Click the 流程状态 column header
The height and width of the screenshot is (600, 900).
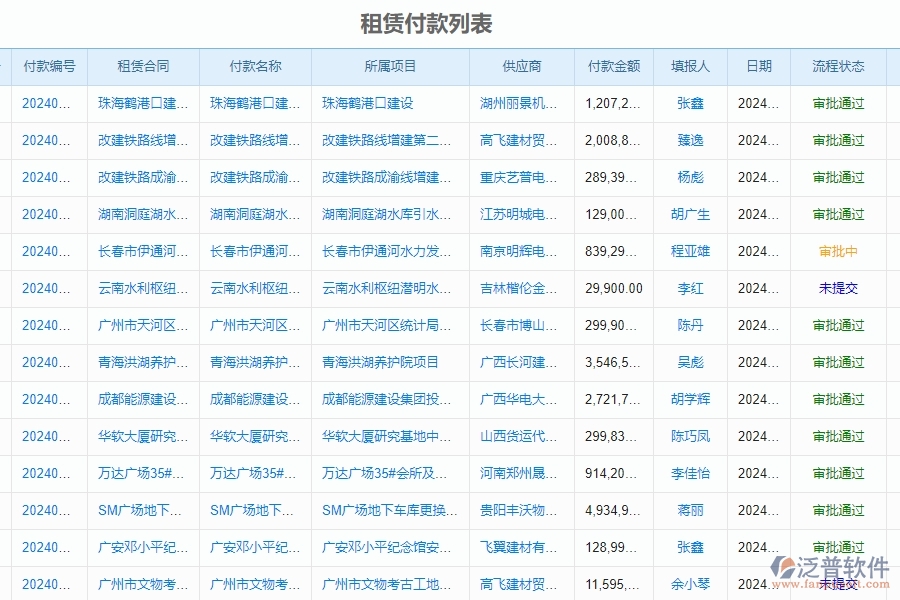838,65
